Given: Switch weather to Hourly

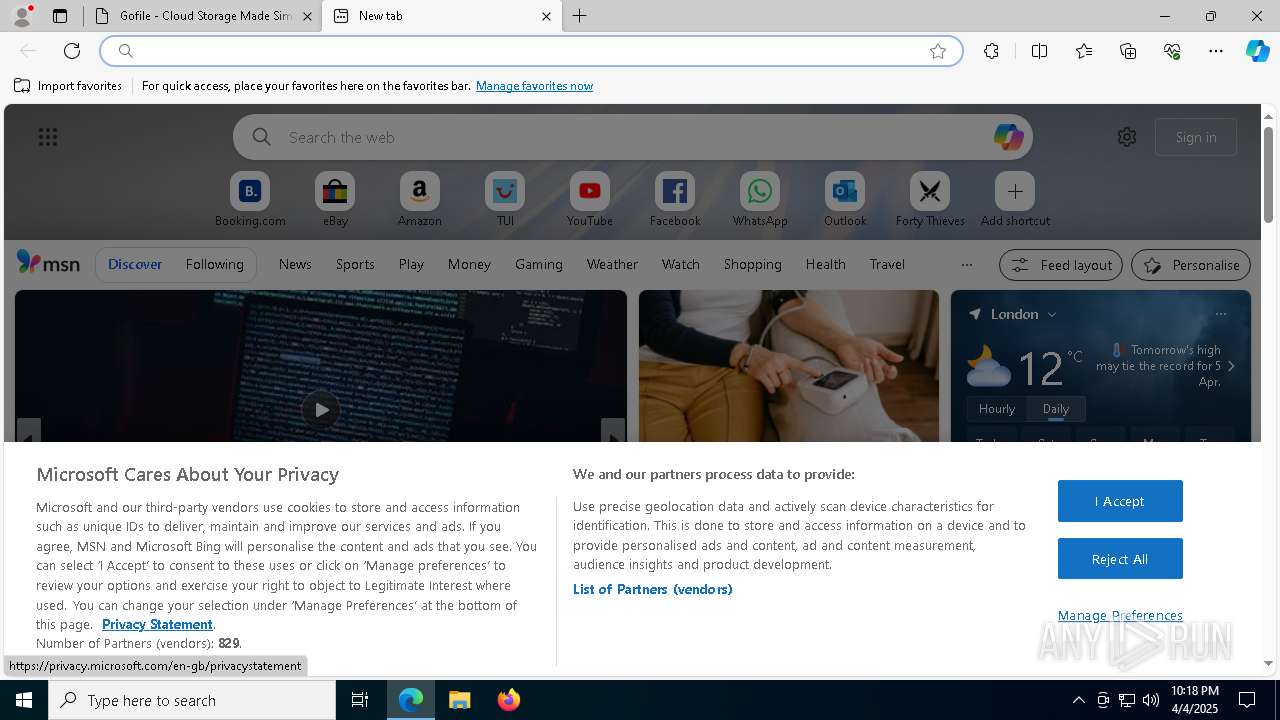Looking at the screenshot, I should tap(997, 408).
